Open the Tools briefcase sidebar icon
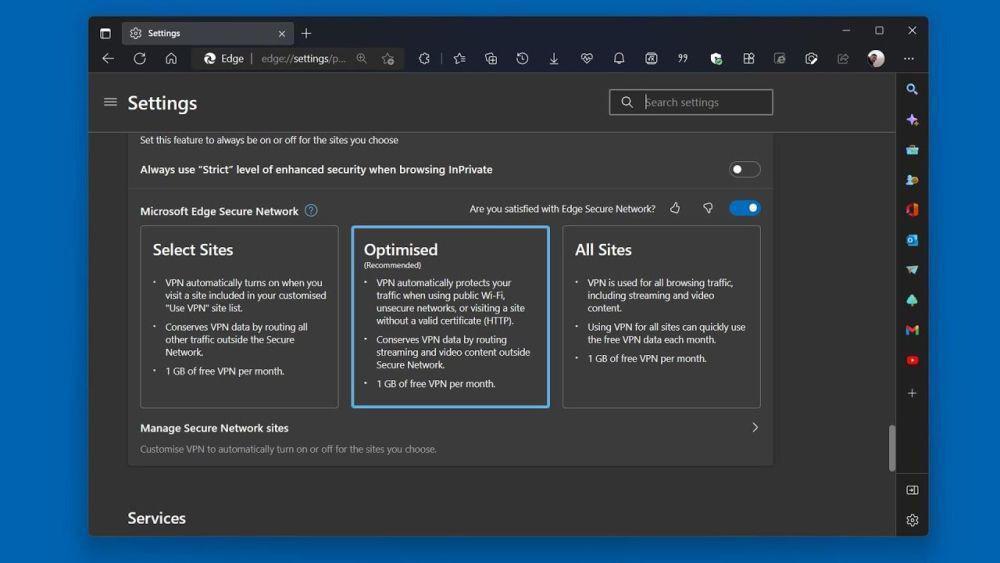The image size is (1000, 563). click(x=912, y=150)
